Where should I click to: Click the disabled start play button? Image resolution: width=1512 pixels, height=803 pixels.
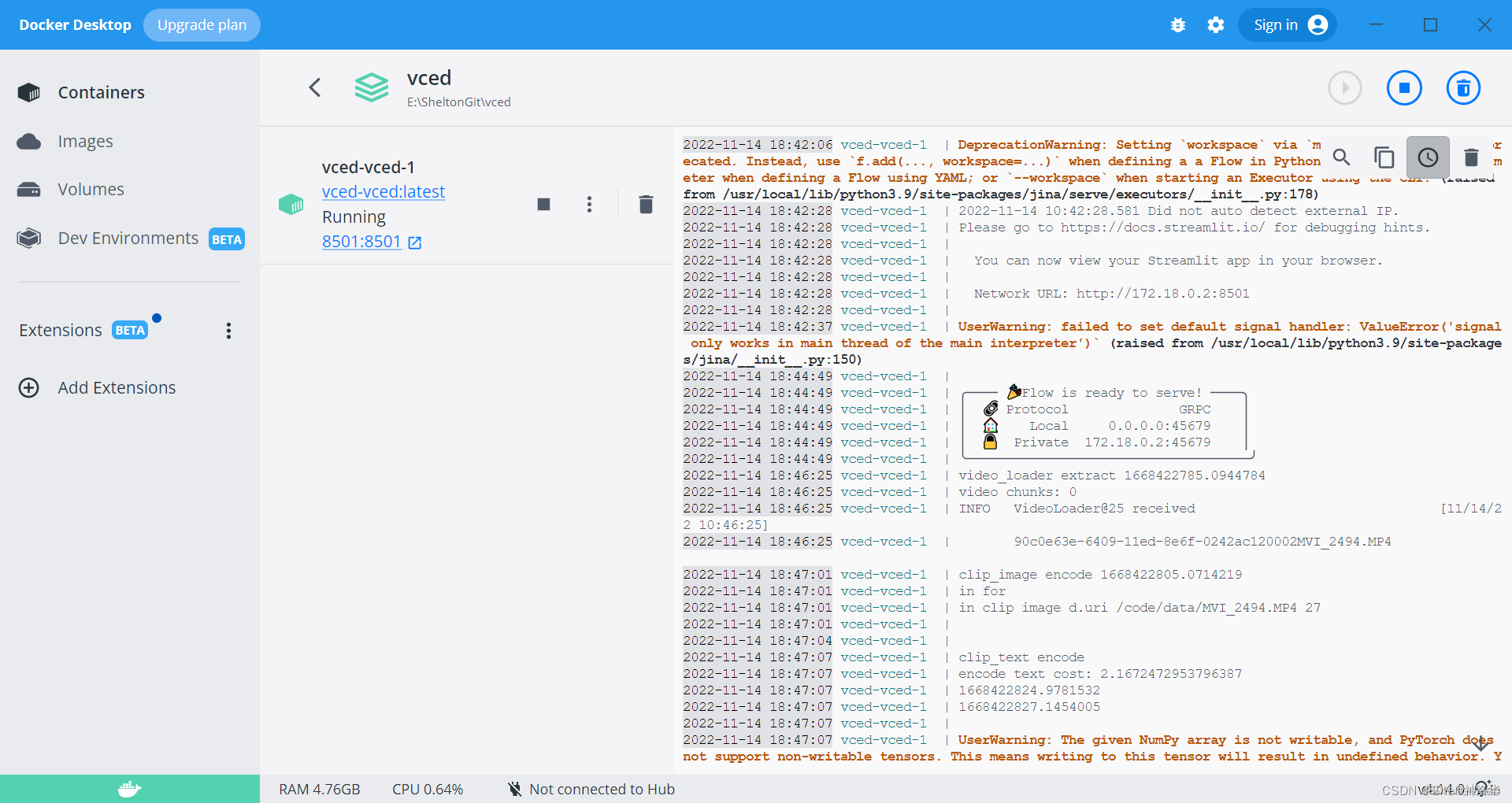click(1345, 87)
